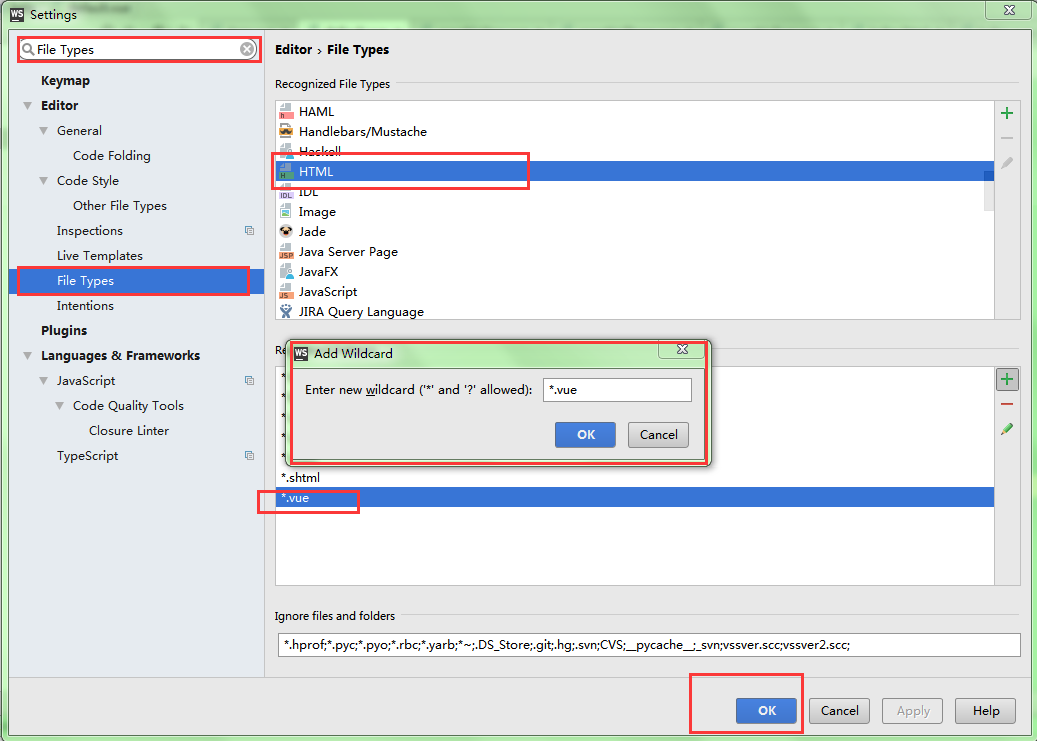The image size is (1037, 741).
Task: Click Cancel at the bottom of Settings
Action: point(839,711)
